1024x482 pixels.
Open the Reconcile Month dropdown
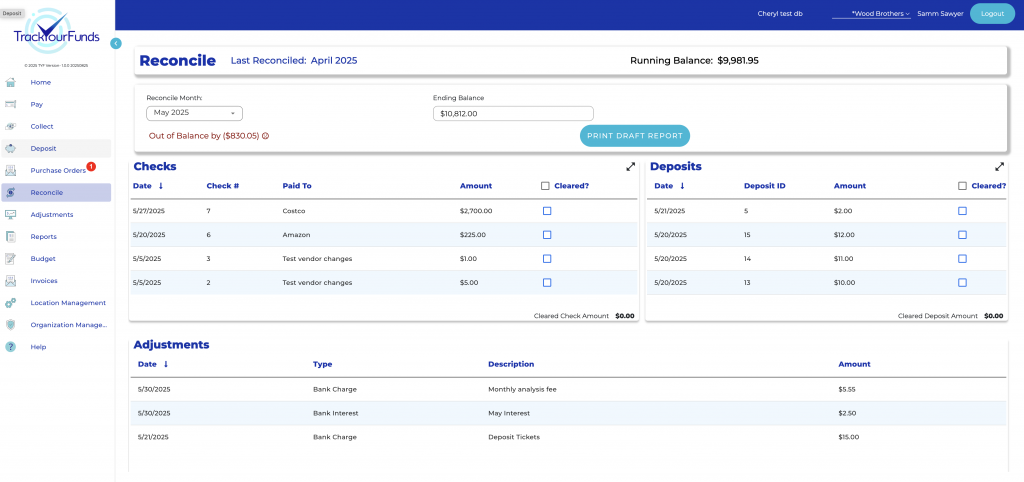(x=194, y=113)
